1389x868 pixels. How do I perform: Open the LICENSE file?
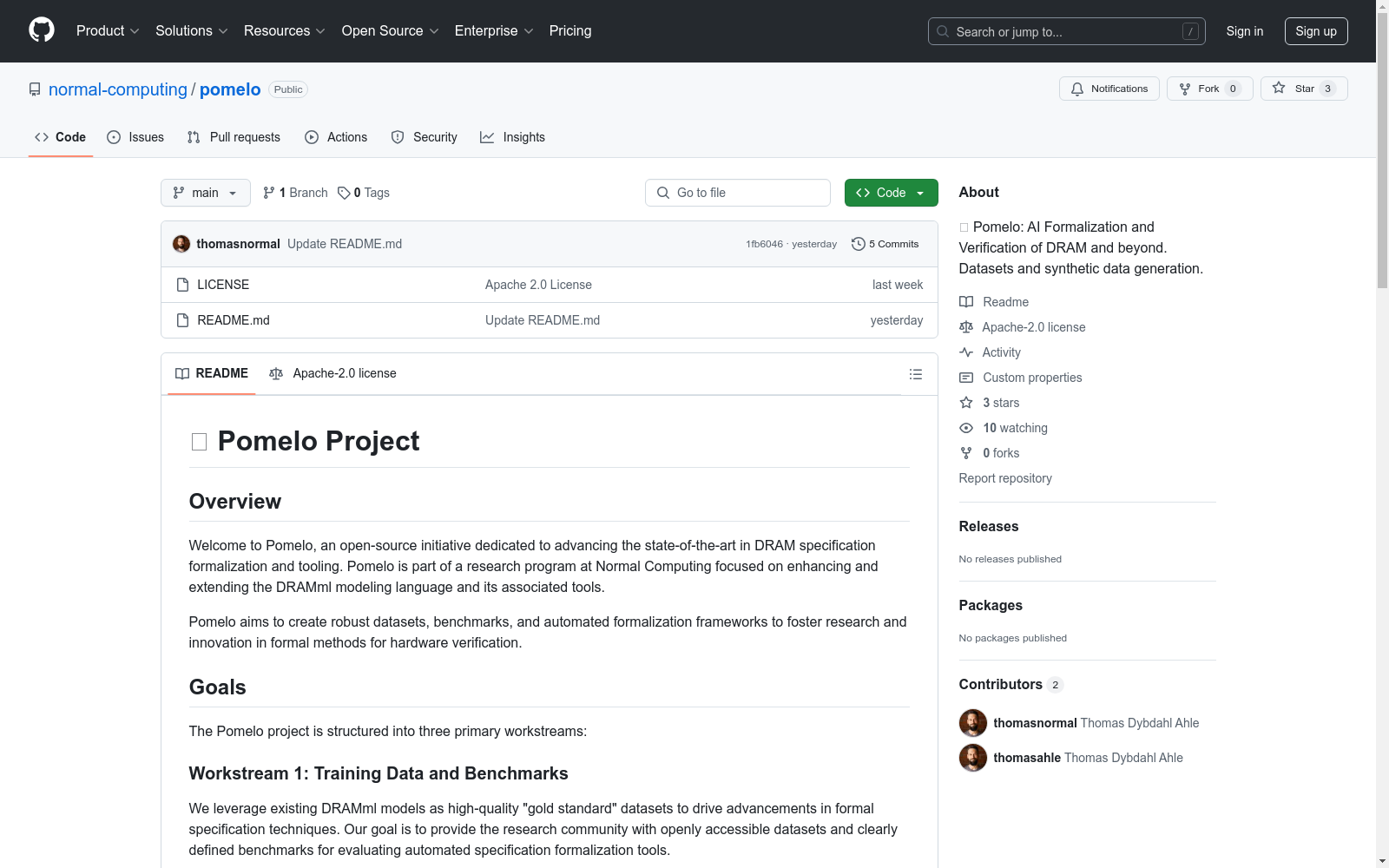coord(223,285)
